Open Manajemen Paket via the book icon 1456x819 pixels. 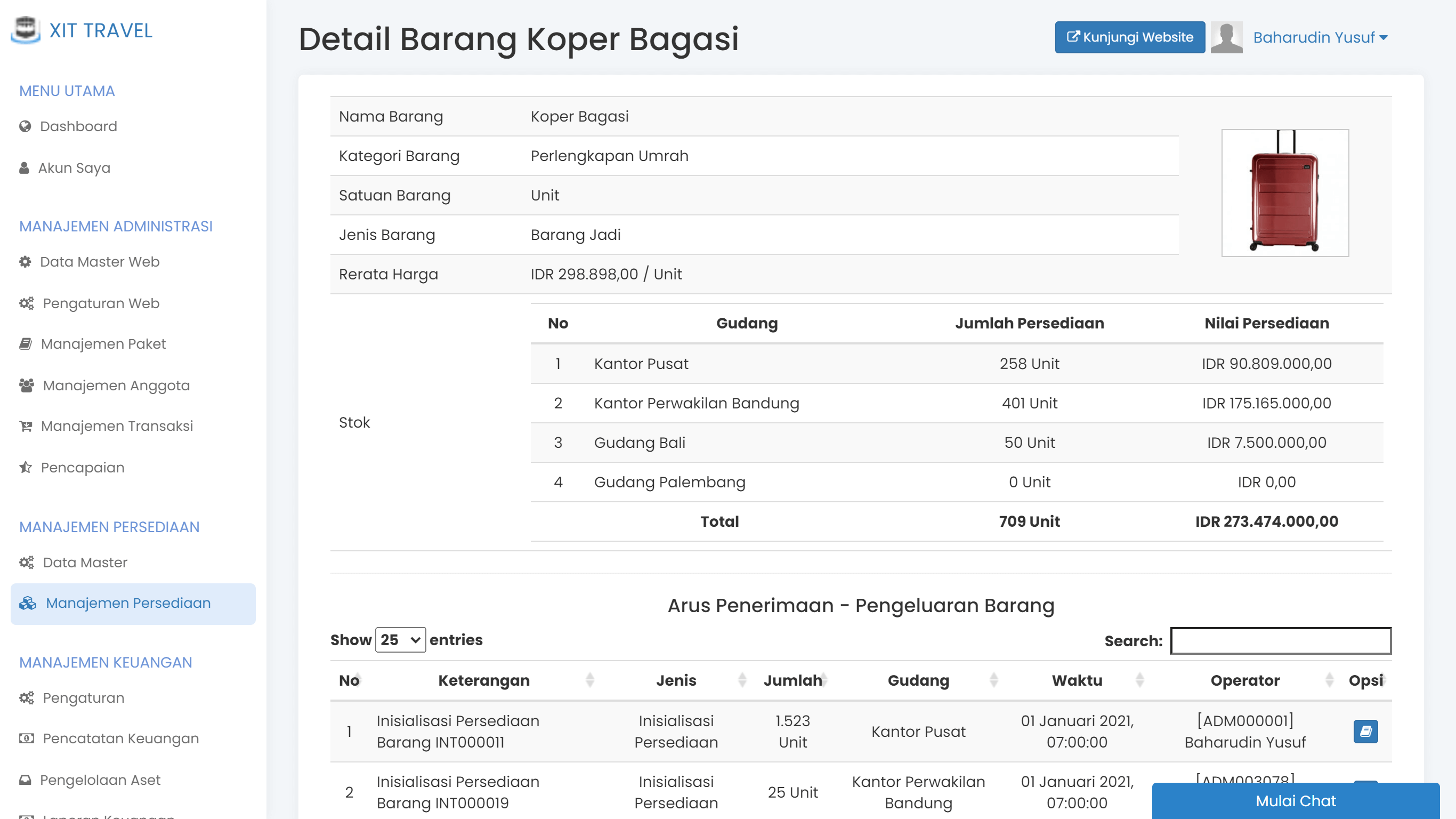coord(25,343)
